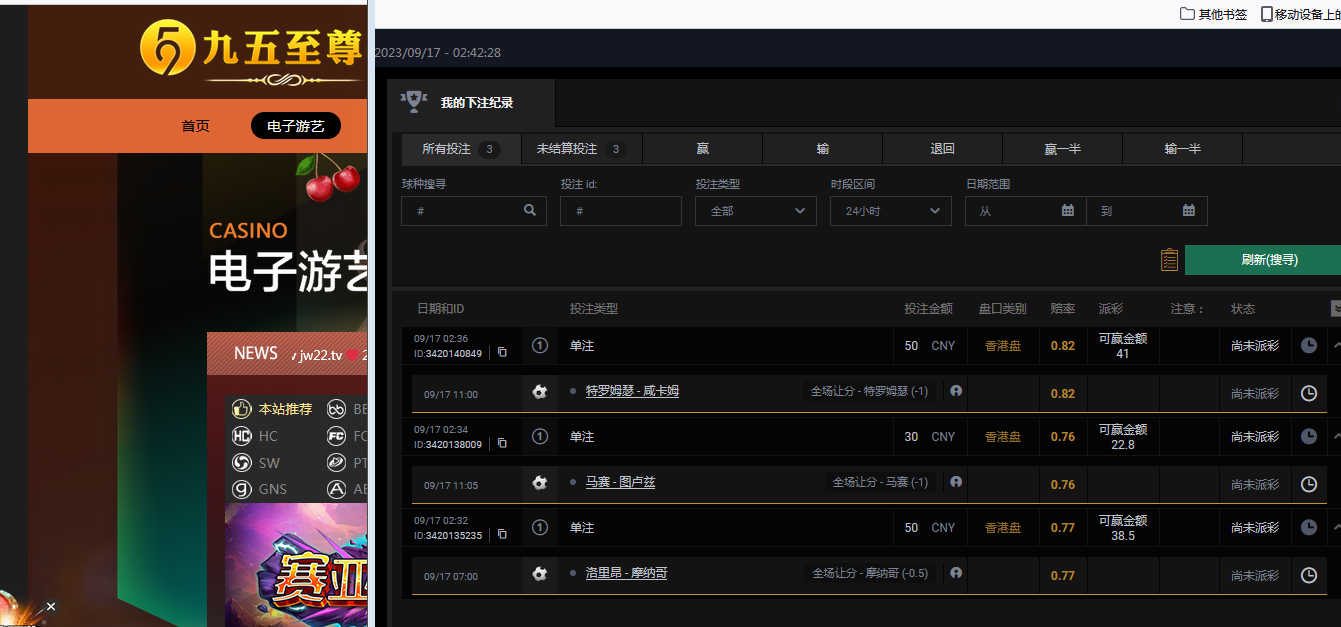Collapse the bet entry with ID 3420138009

(x=1336, y=436)
